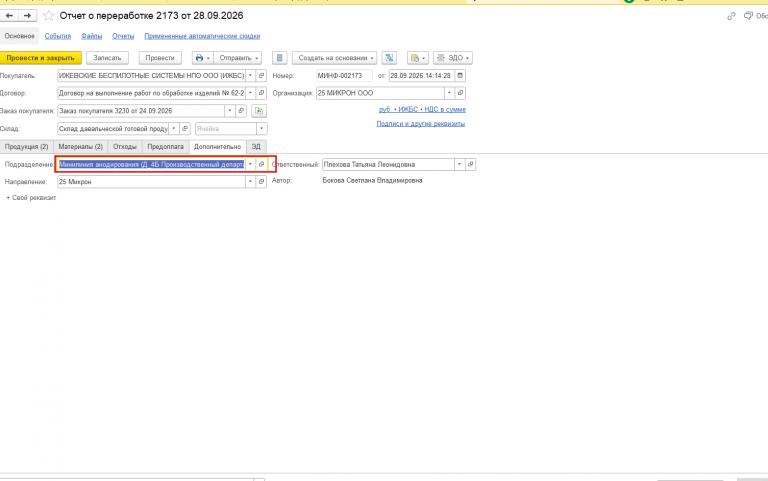Viewport: 768px width, 481px height.
Task: Click the + Свой реквизит link
Action: pos(31,198)
